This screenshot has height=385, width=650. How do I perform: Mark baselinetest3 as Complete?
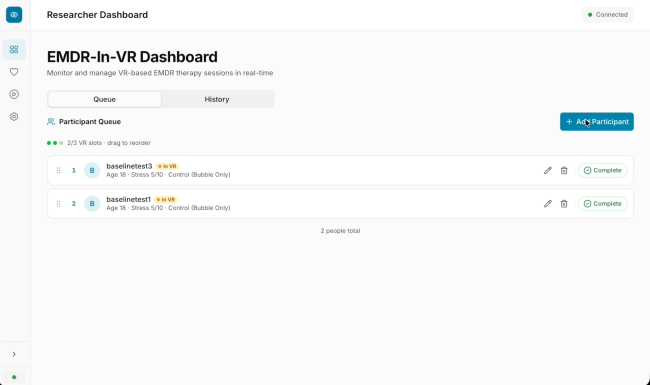pyautogui.click(x=602, y=170)
